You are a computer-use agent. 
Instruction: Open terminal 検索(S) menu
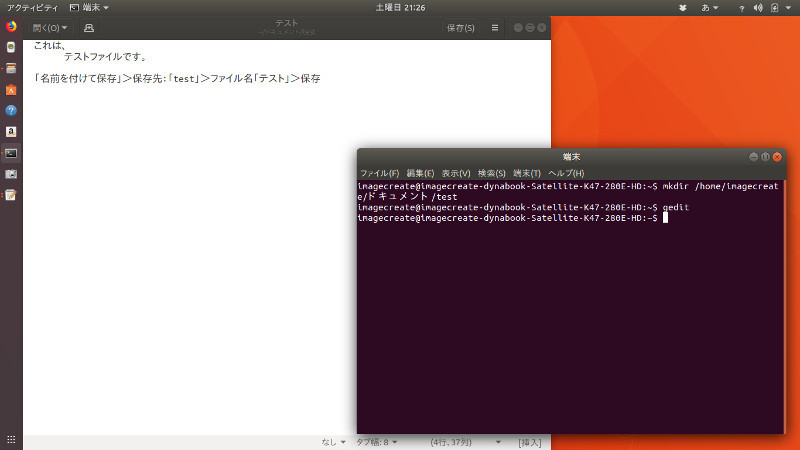coord(491,173)
